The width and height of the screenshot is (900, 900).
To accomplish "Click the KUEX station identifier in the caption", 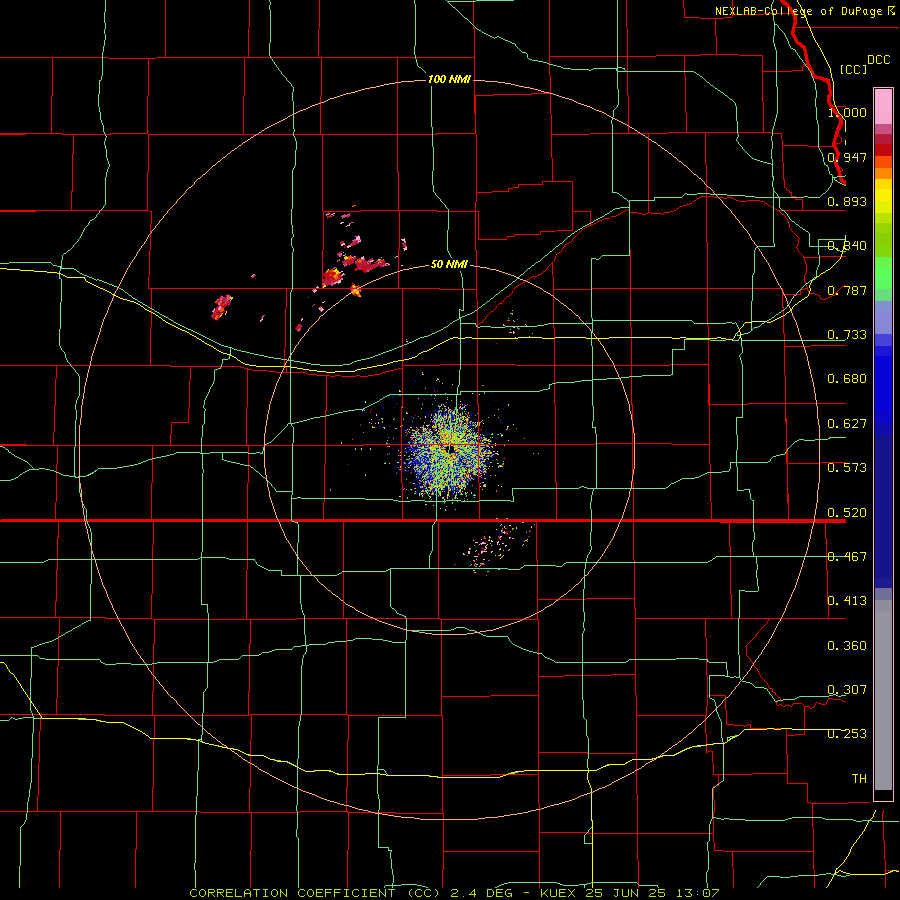I will point(559,893).
